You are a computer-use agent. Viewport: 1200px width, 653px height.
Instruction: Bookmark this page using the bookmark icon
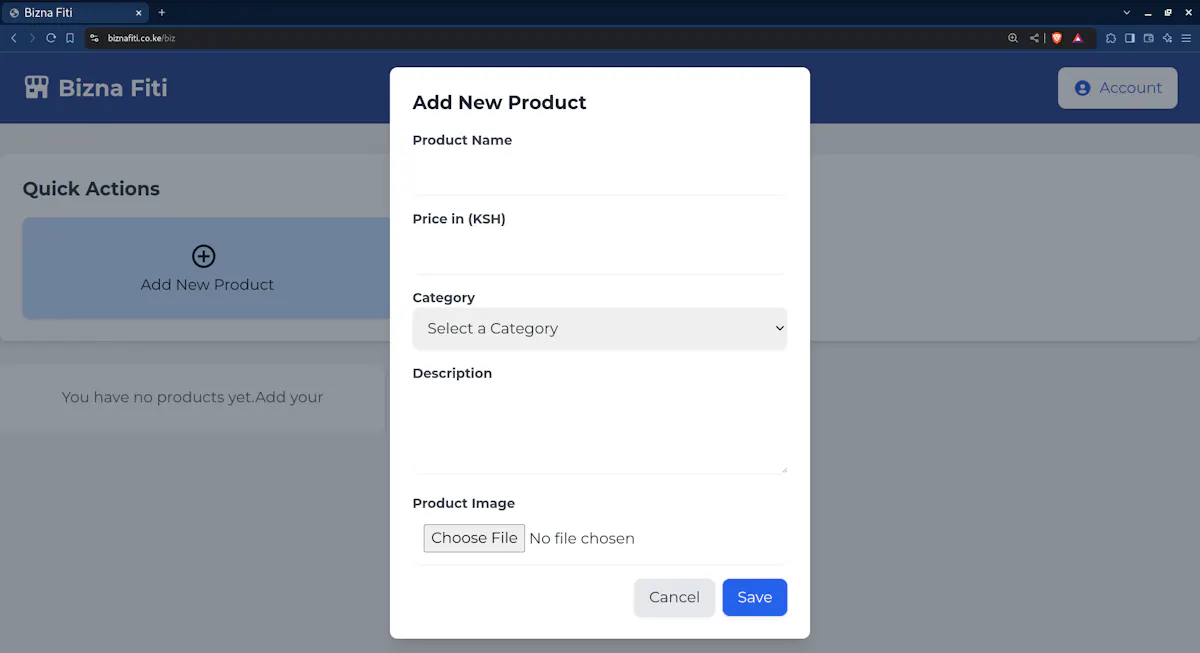[70, 38]
